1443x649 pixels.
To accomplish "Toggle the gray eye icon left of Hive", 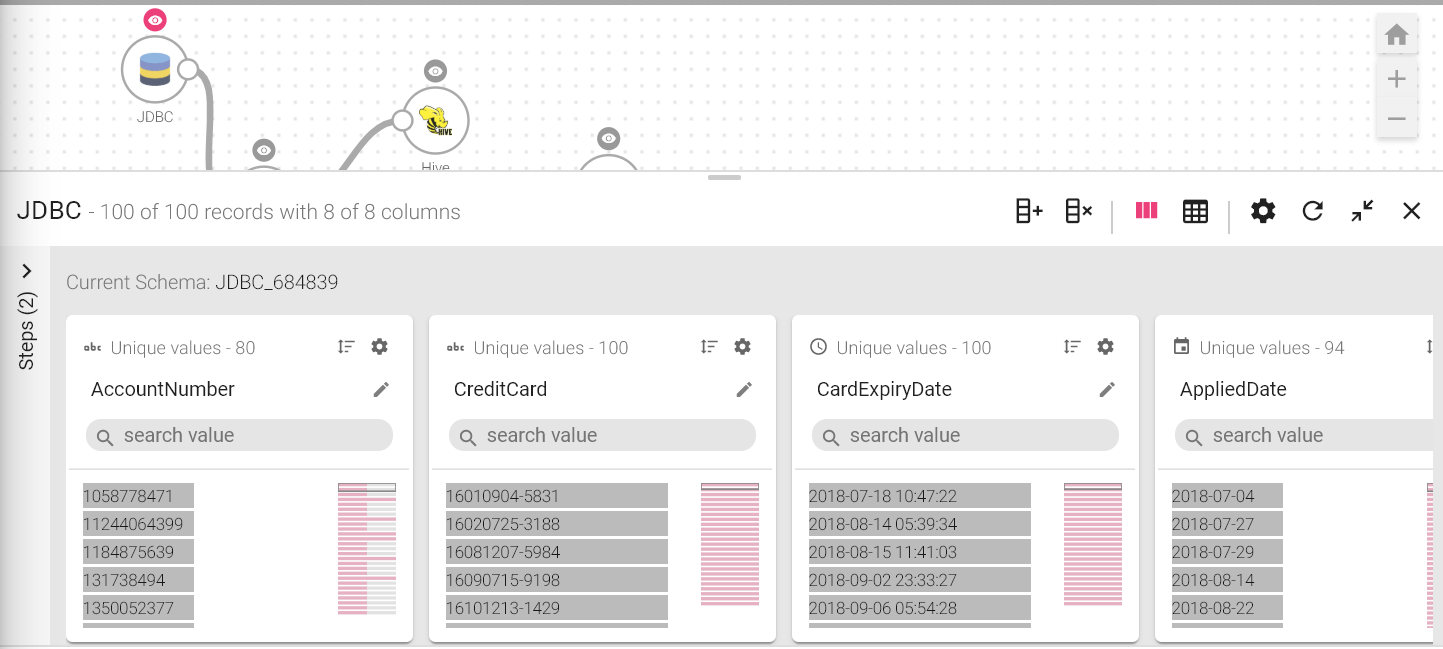I will (264, 151).
